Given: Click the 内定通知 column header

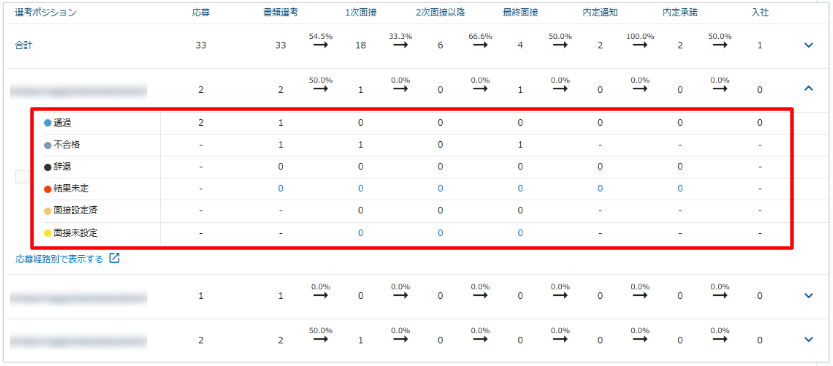Looking at the screenshot, I should click(600, 13).
